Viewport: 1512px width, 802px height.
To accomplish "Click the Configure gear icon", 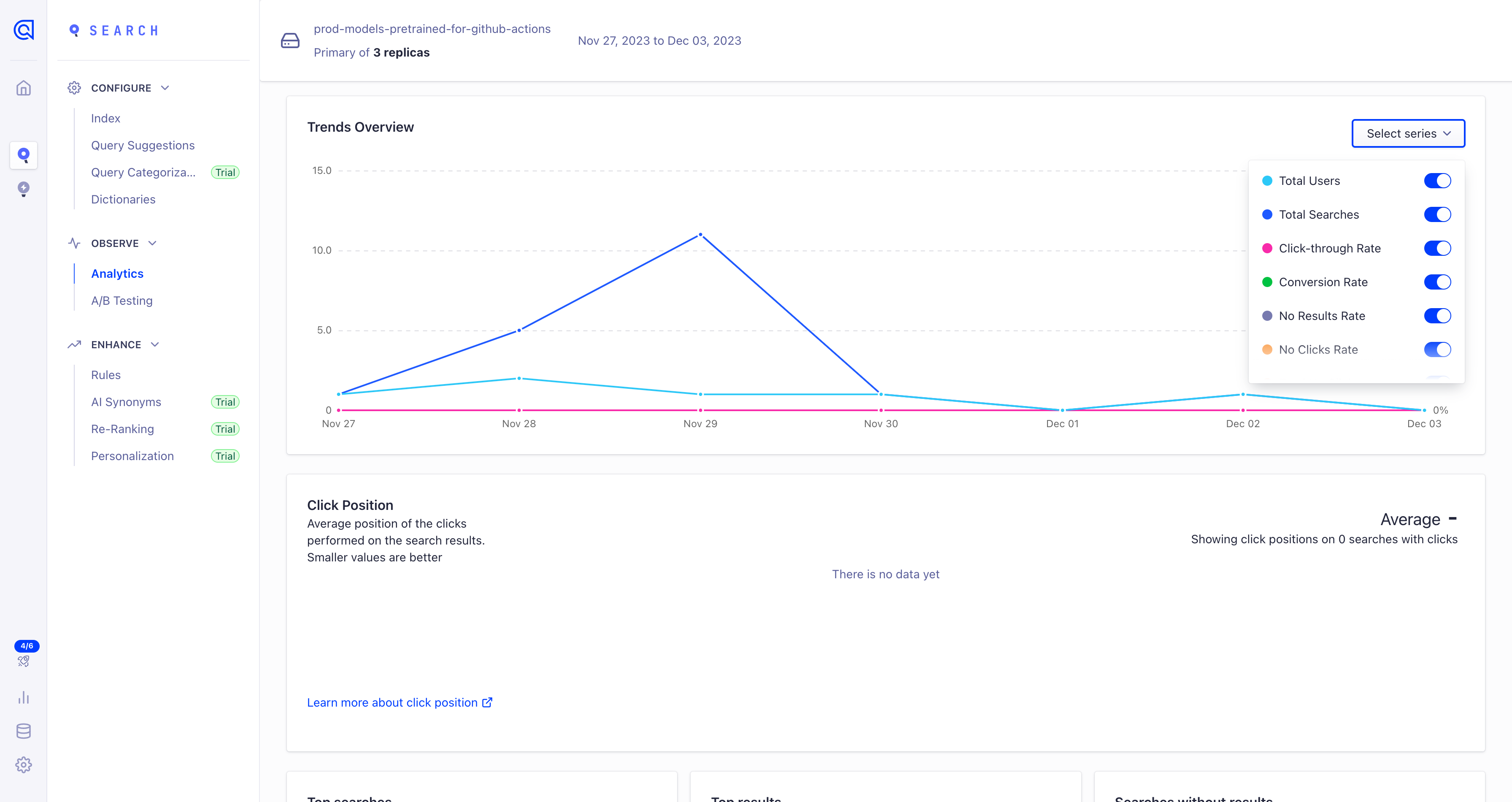I will click(74, 87).
